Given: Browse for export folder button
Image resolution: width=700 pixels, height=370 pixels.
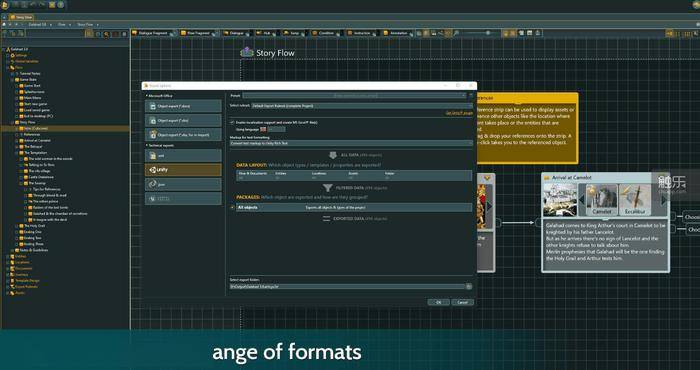Looking at the screenshot, I should pos(469,287).
